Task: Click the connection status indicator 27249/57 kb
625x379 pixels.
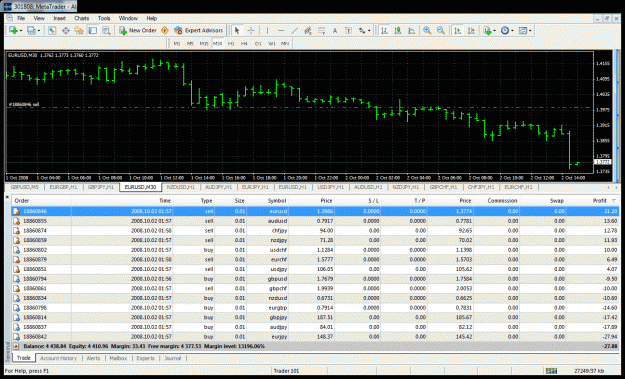Action: tap(589, 371)
